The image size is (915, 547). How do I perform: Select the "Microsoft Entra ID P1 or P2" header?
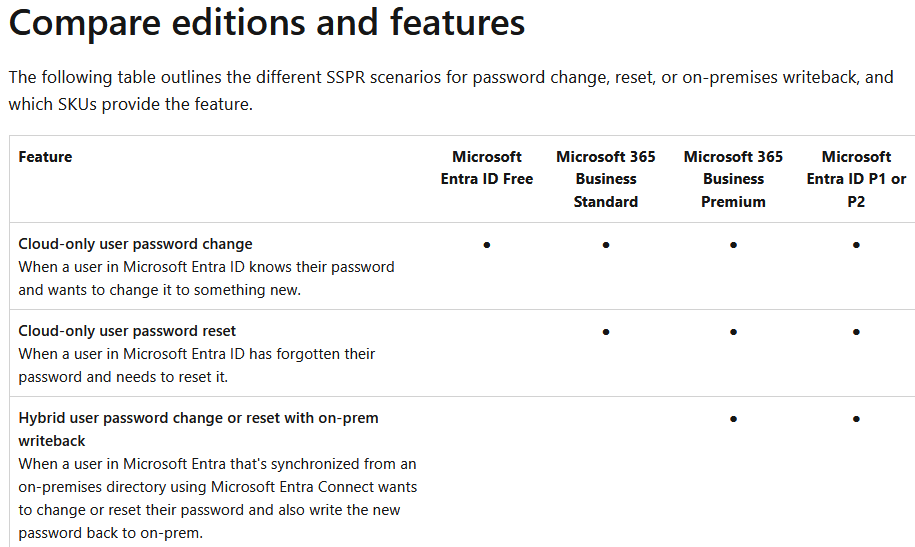pyautogui.click(x=856, y=179)
